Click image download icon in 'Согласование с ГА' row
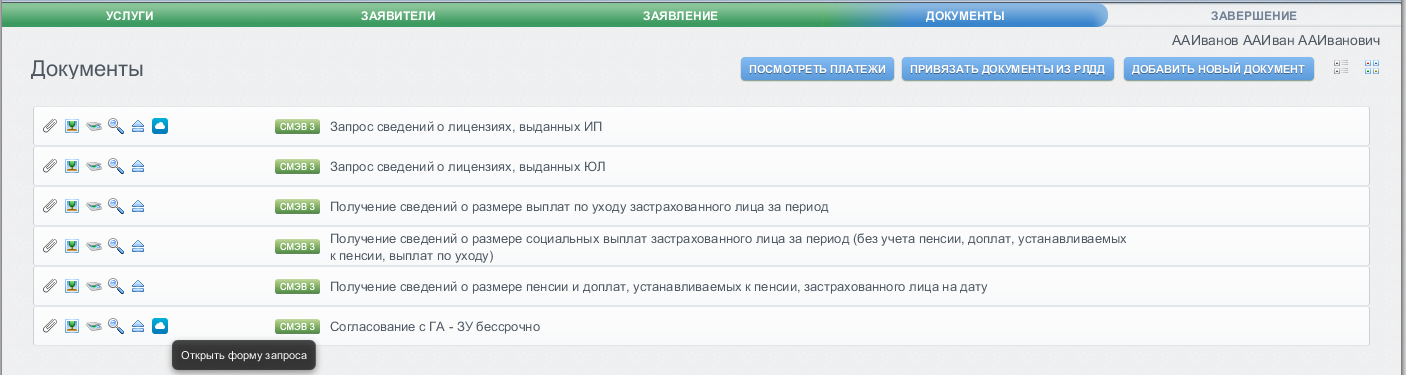 (72, 326)
